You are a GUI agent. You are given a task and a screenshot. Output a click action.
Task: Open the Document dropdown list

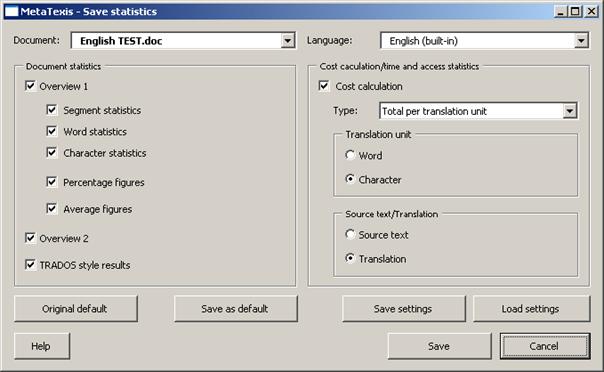pos(287,40)
